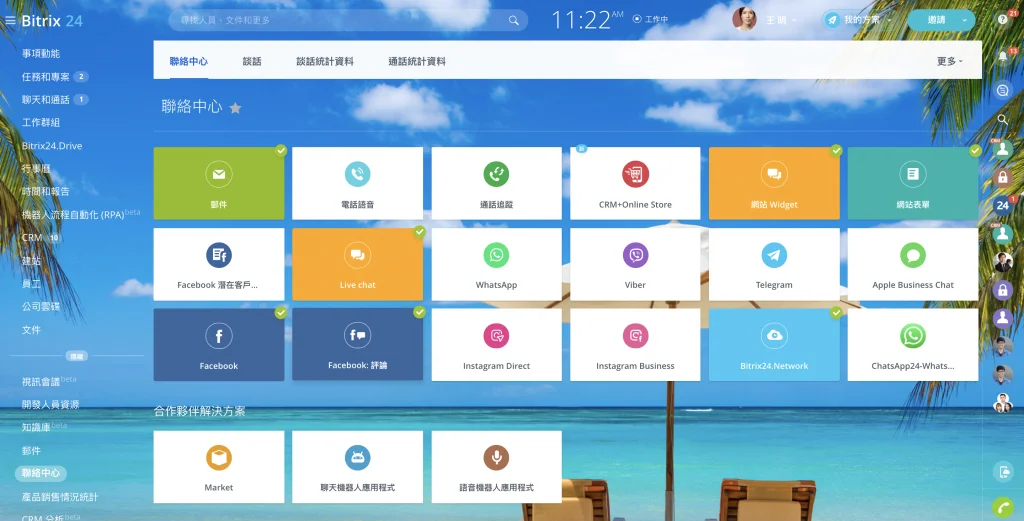Switch to the 談話 tab
This screenshot has height=521, width=1024.
[x=252, y=61]
